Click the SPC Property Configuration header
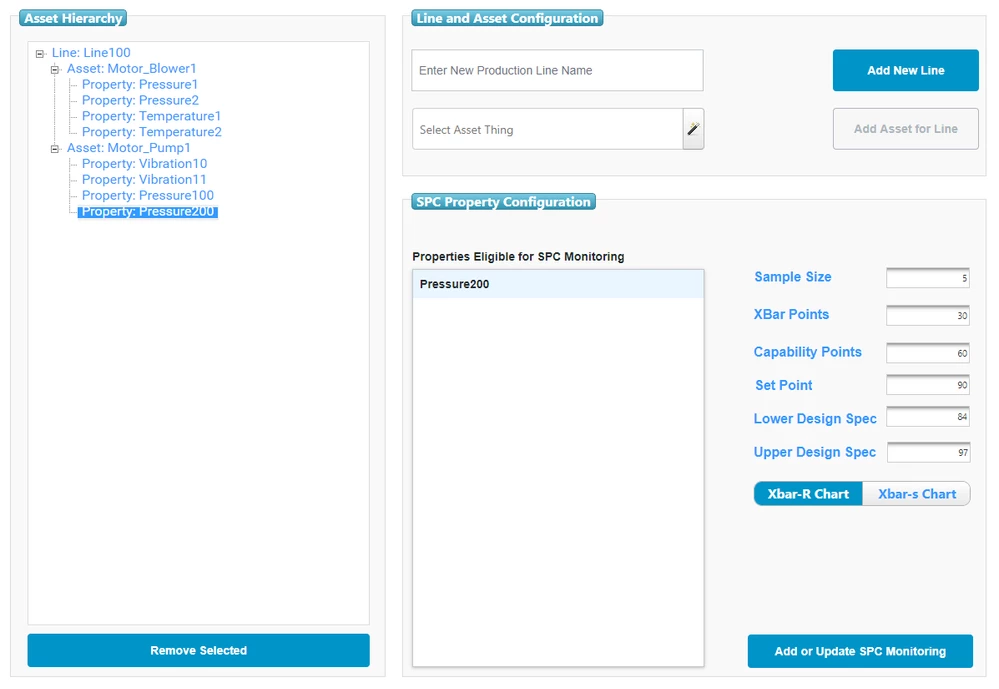The image size is (999, 689). [x=503, y=202]
